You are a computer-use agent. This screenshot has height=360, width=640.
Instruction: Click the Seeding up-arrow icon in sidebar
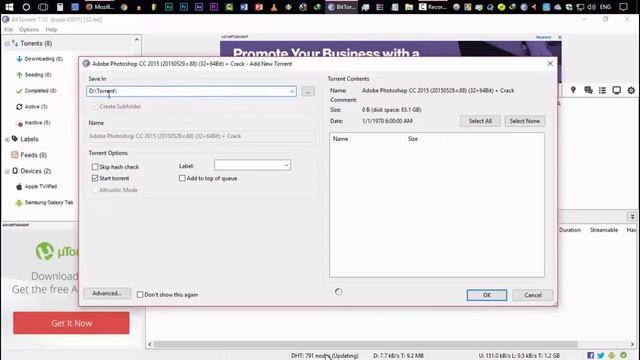[19, 75]
